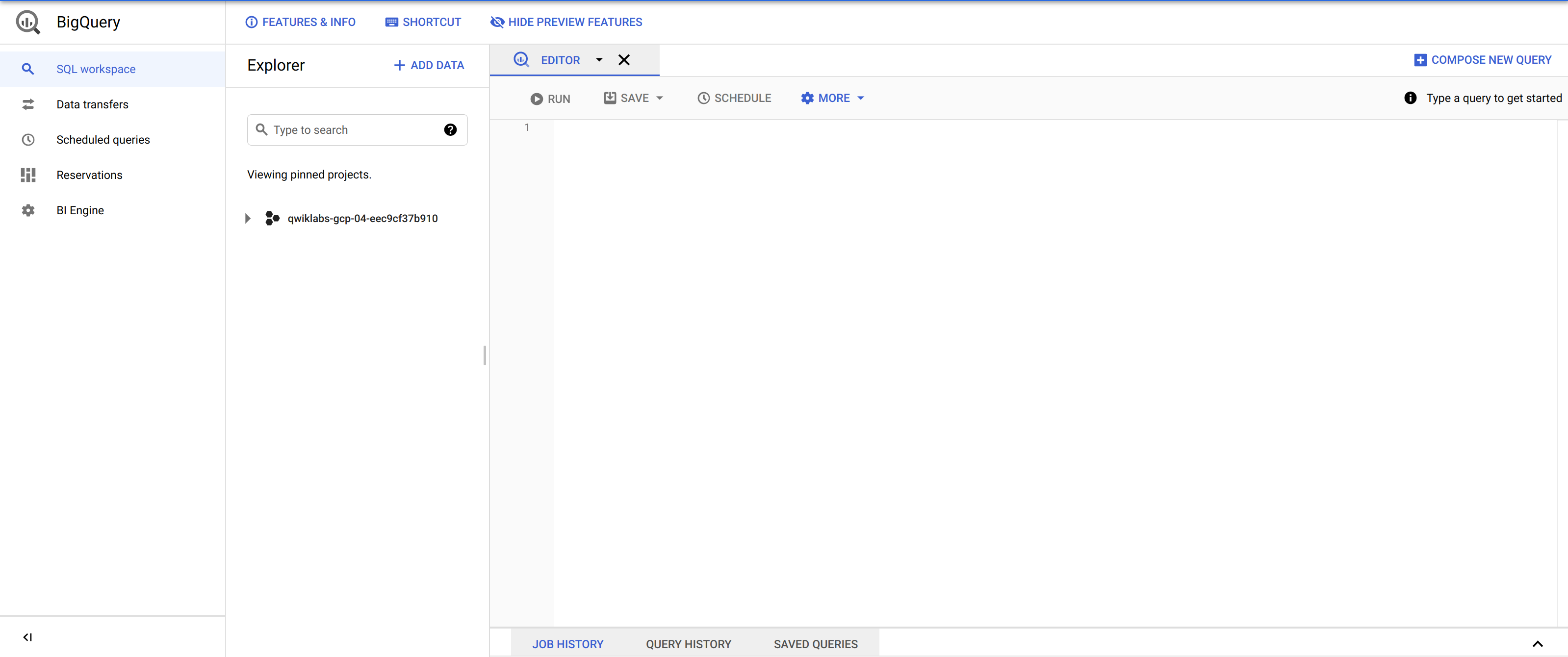Hide preview features
Image resolution: width=1568 pixels, height=657 pixels.
coord(566,23)
